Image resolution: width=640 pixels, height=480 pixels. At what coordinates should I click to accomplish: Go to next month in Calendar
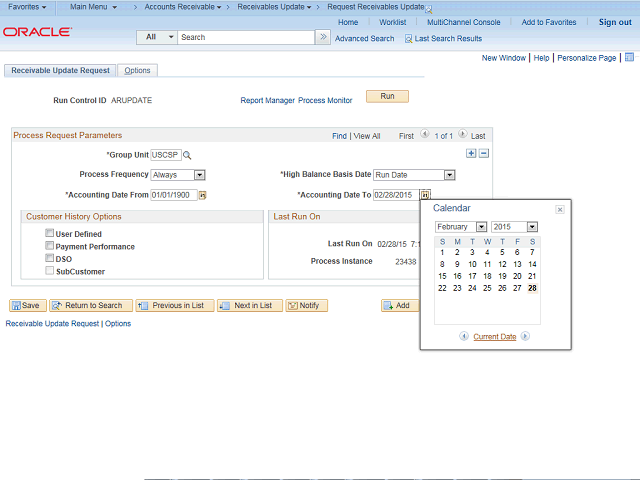coord(525,336)
